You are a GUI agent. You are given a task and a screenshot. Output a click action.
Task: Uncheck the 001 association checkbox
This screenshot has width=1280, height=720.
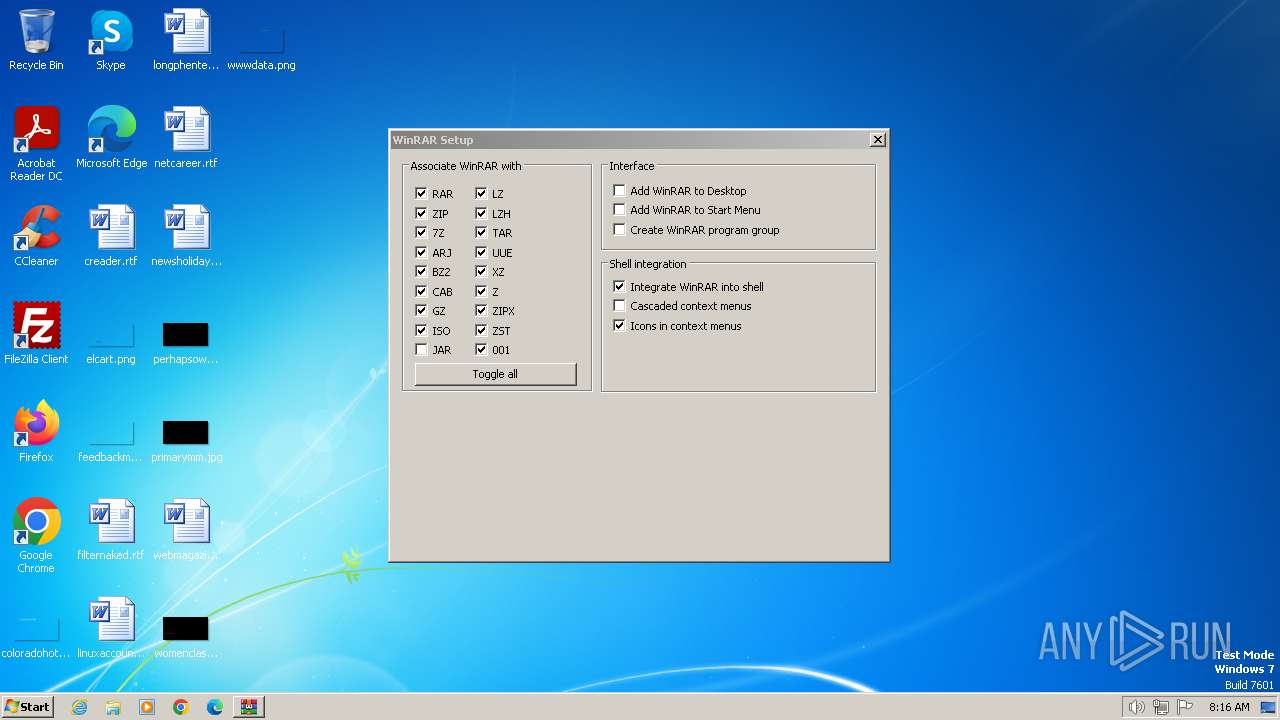tap(481, 350)
